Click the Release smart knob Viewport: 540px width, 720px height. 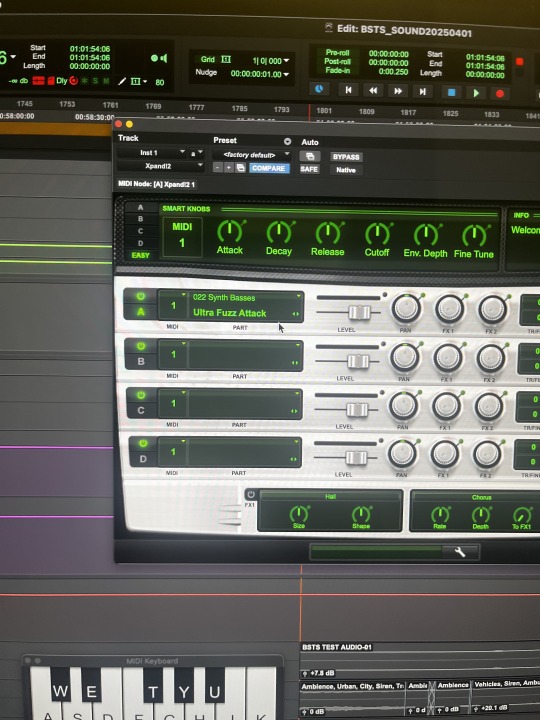pyautogui.click(x=328, y=234)
